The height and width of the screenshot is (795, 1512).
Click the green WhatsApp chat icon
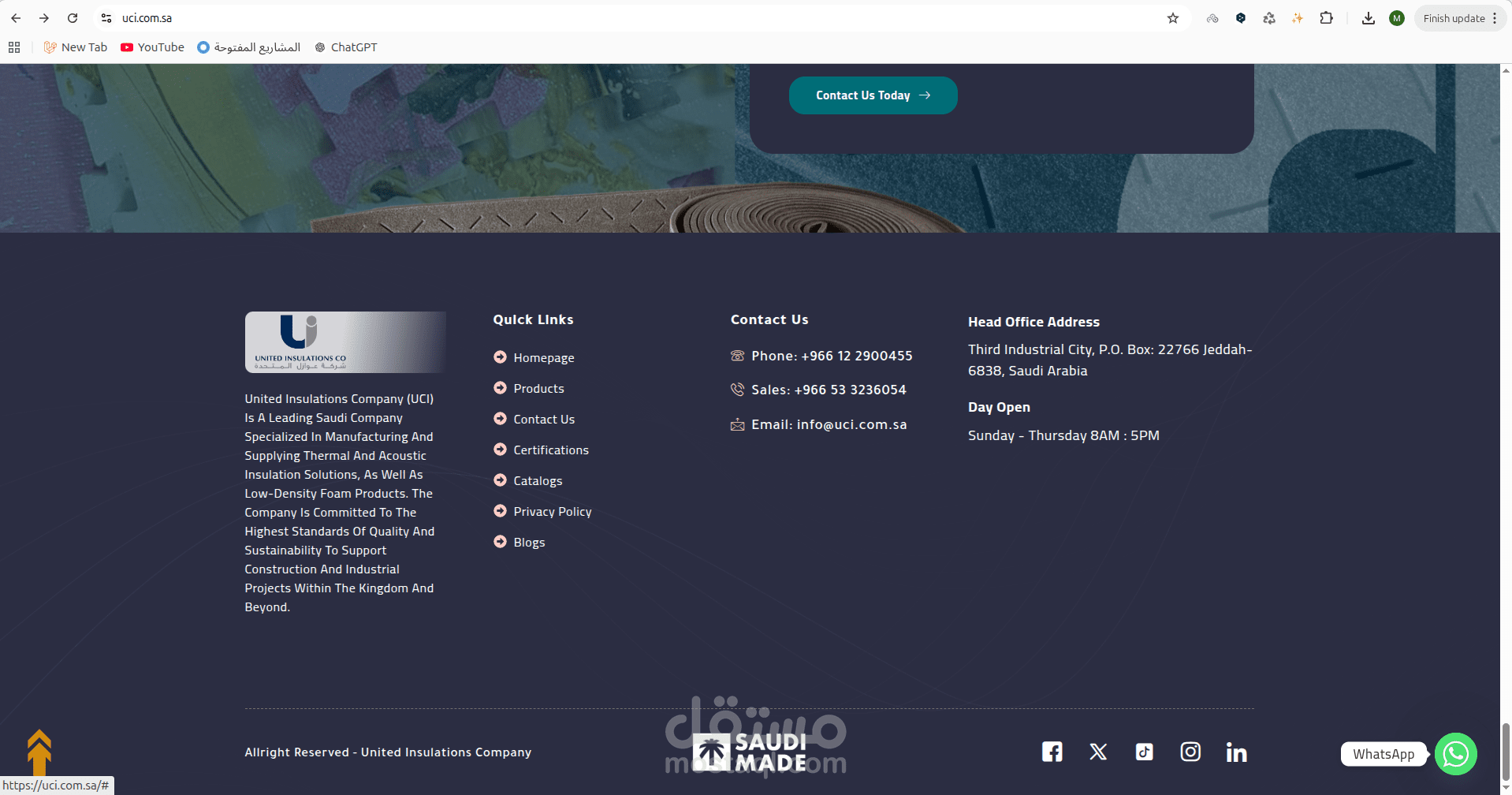click(x=1455, y=754)
